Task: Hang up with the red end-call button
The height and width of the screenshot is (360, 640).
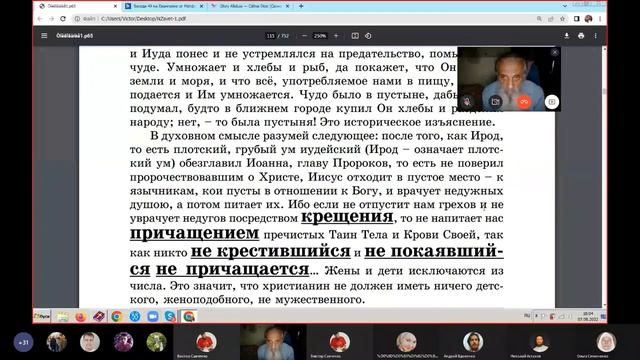Action: click(x=524, y=101)
